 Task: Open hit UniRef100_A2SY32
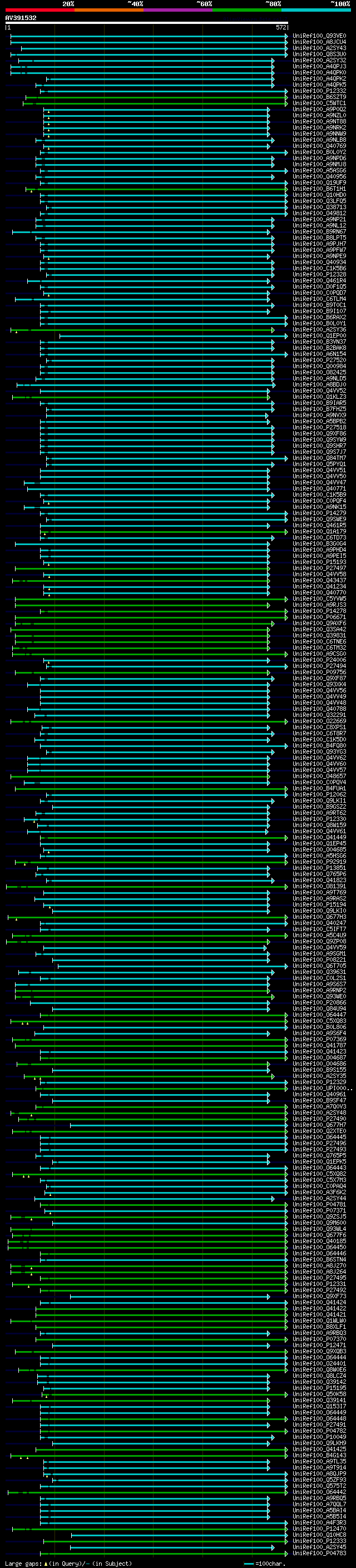tap(319, 60)
